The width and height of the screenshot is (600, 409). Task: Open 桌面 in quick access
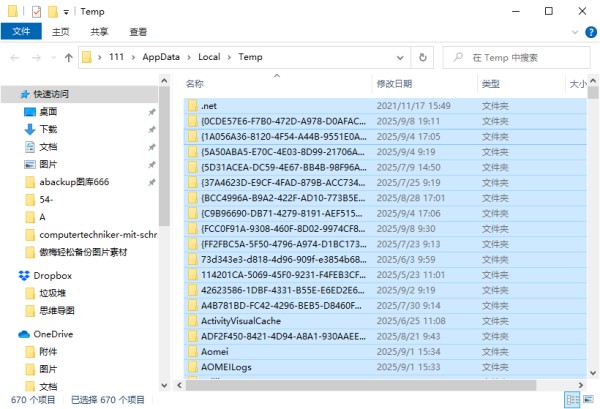[48, 112]
